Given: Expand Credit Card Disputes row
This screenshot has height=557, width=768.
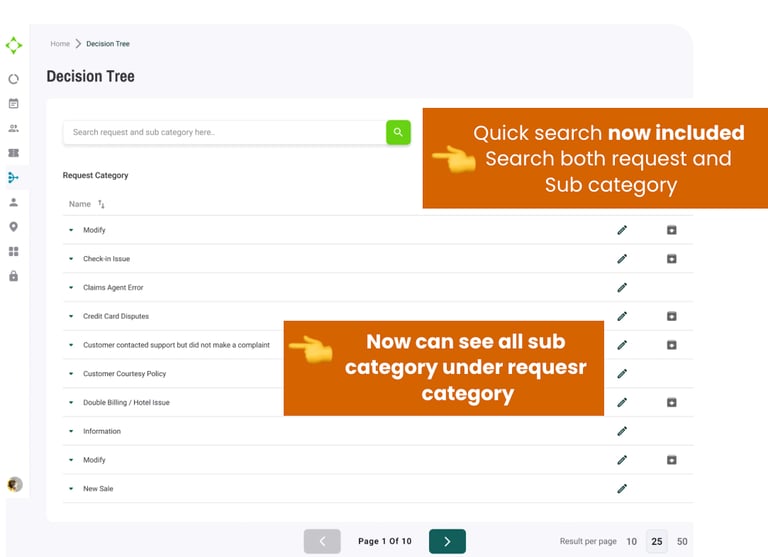Looking at the screenshot, I should coord(71,316).
